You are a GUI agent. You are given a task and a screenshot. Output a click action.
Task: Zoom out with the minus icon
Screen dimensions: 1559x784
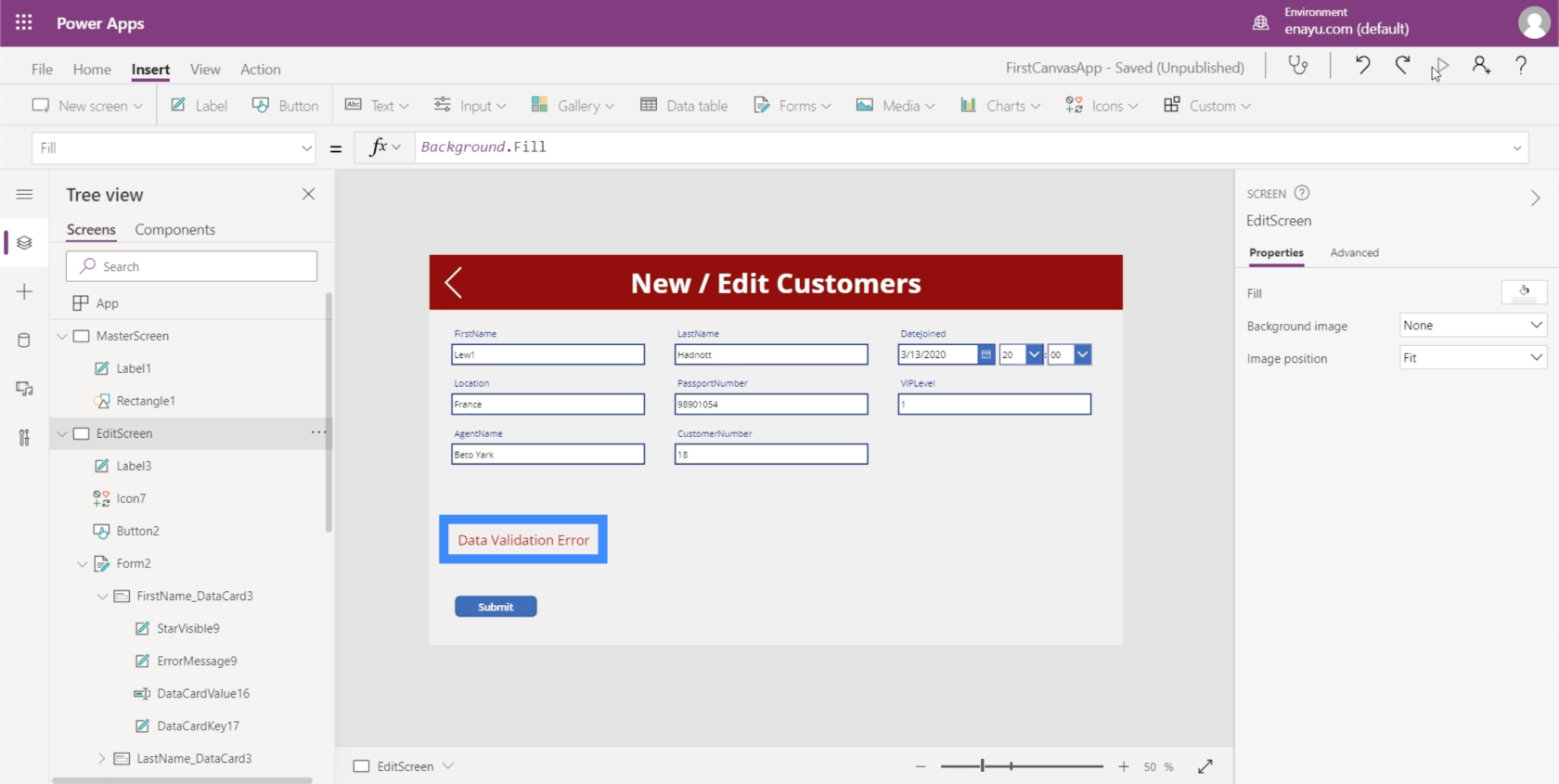click(921, 766)
